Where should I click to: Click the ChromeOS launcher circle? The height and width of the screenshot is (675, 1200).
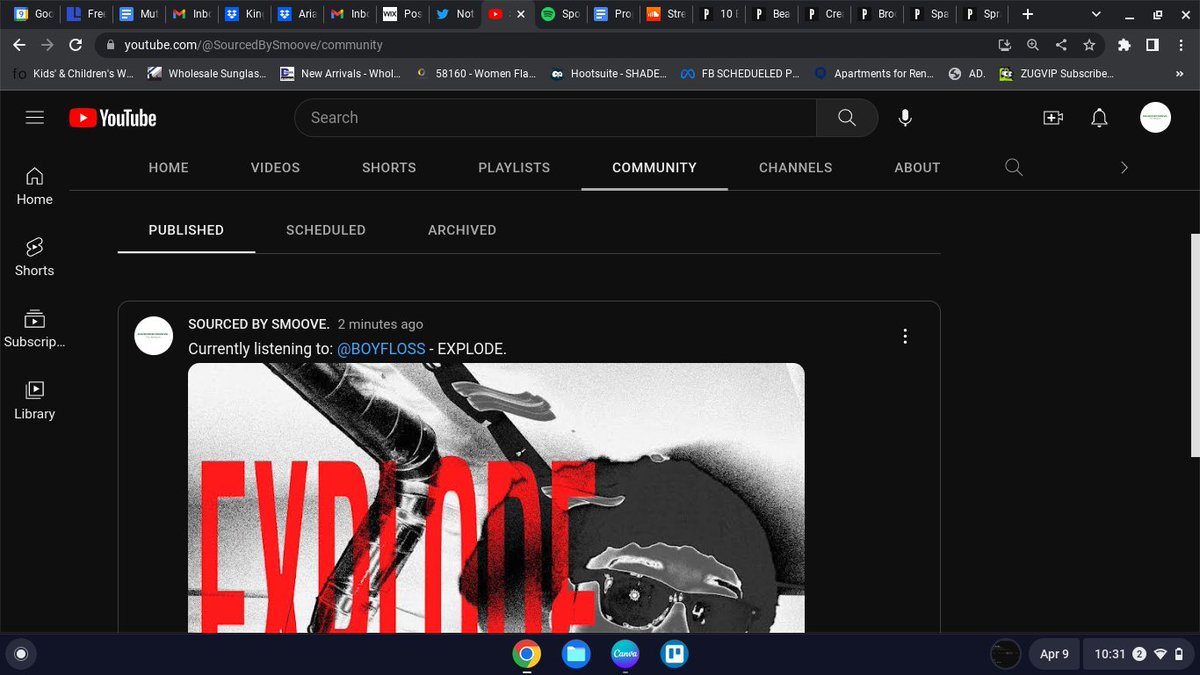click(21, 655)
